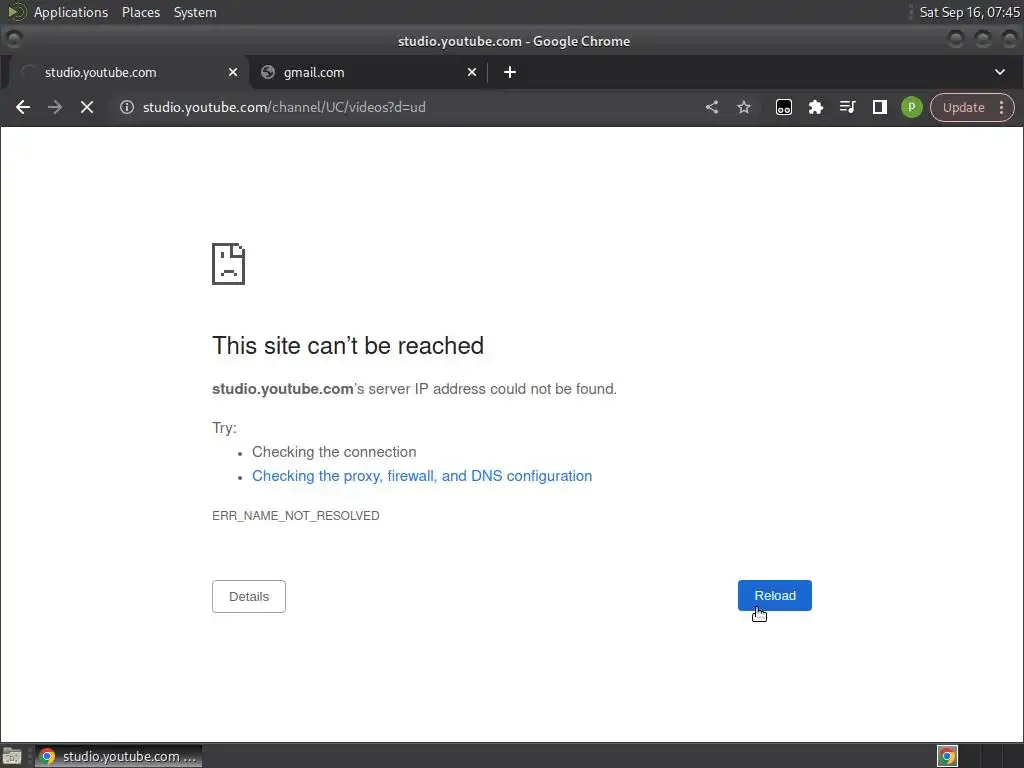1024x768 pixels.
Task: Go back using the browser back arrow
Action: pyautogui.click(x=23, y=107)
